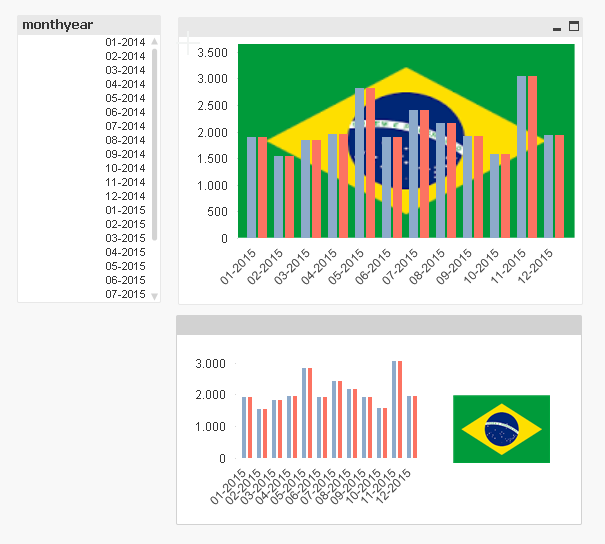Click the 01-2015 x-axis label in top chart
This screenshot has height=544, width=605.
coord(238,267)
